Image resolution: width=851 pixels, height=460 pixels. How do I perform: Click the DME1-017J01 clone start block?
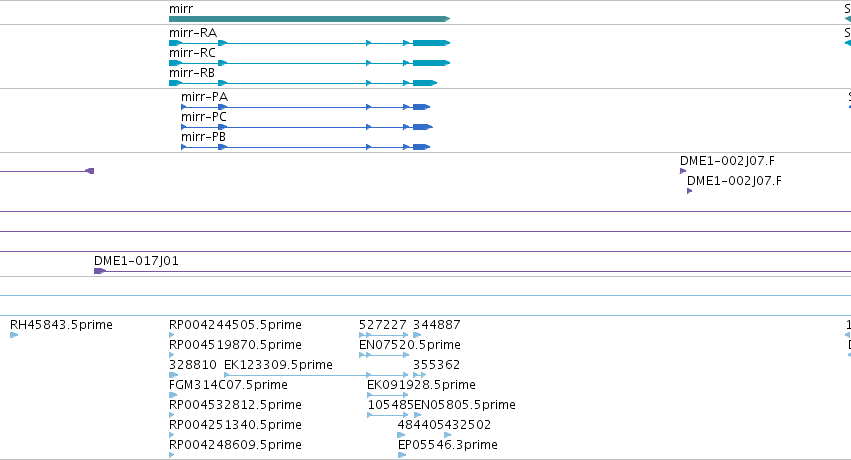point(100,271)
